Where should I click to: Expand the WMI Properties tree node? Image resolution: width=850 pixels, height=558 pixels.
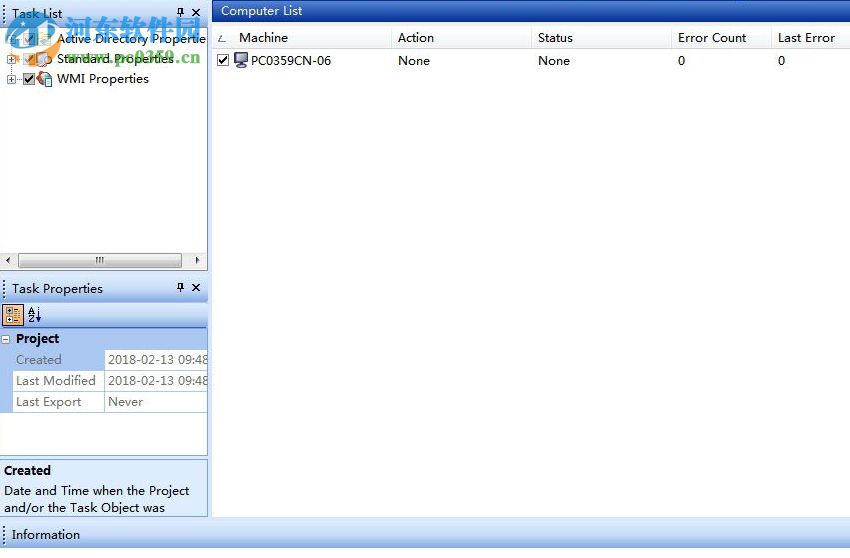coord(11,79)
